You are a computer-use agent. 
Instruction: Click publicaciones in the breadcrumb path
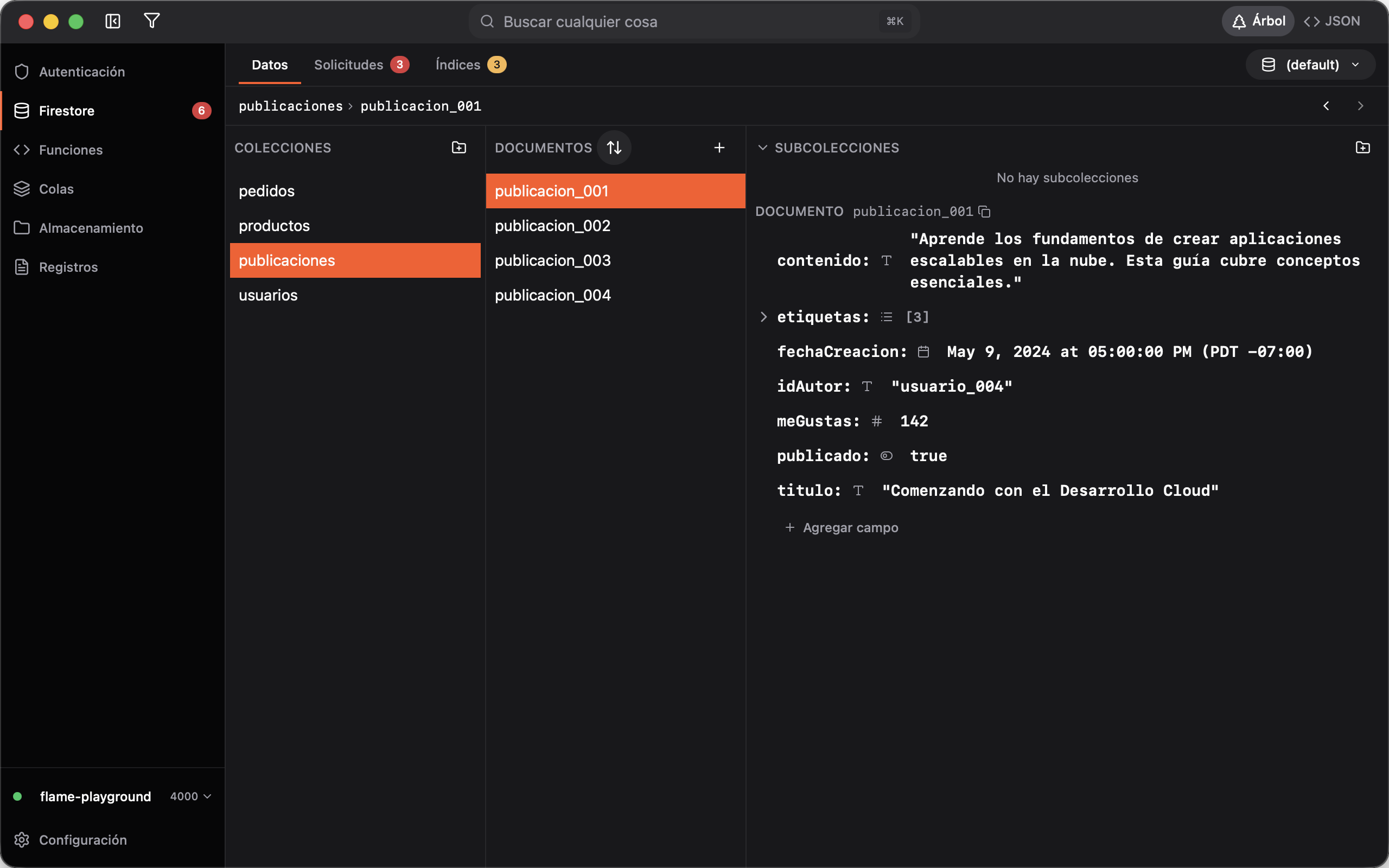click(290, 106)
